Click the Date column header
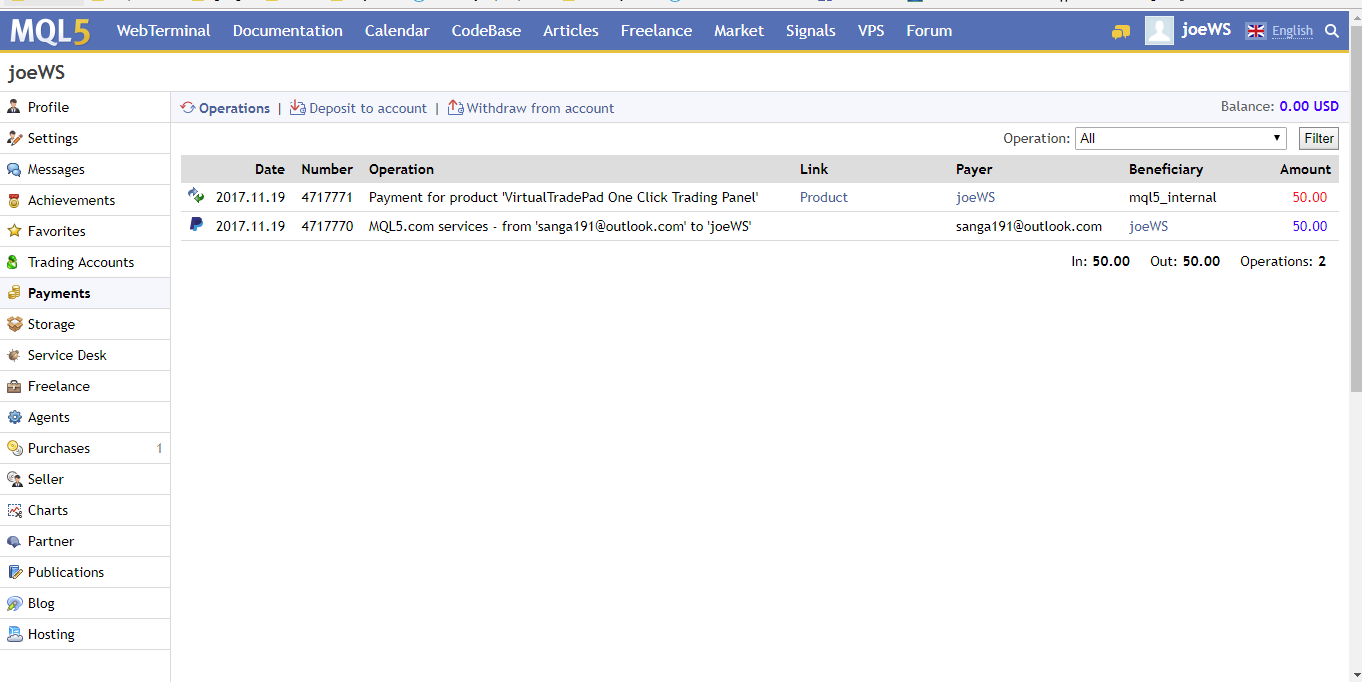Screen dimensions: 1362x682 tap(270, 169)
